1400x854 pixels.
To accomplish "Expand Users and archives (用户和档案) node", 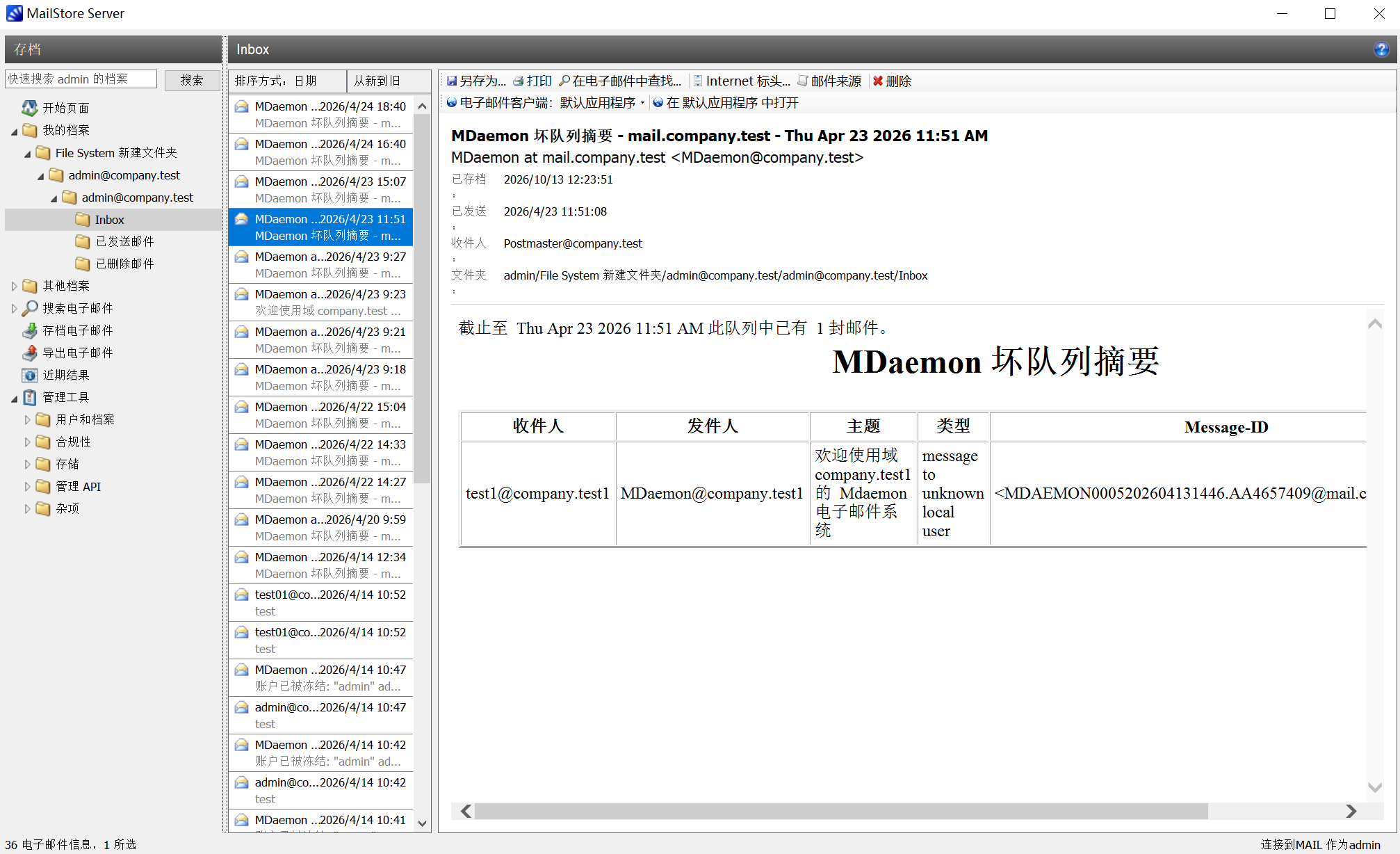I will click(x=28, y=419).
